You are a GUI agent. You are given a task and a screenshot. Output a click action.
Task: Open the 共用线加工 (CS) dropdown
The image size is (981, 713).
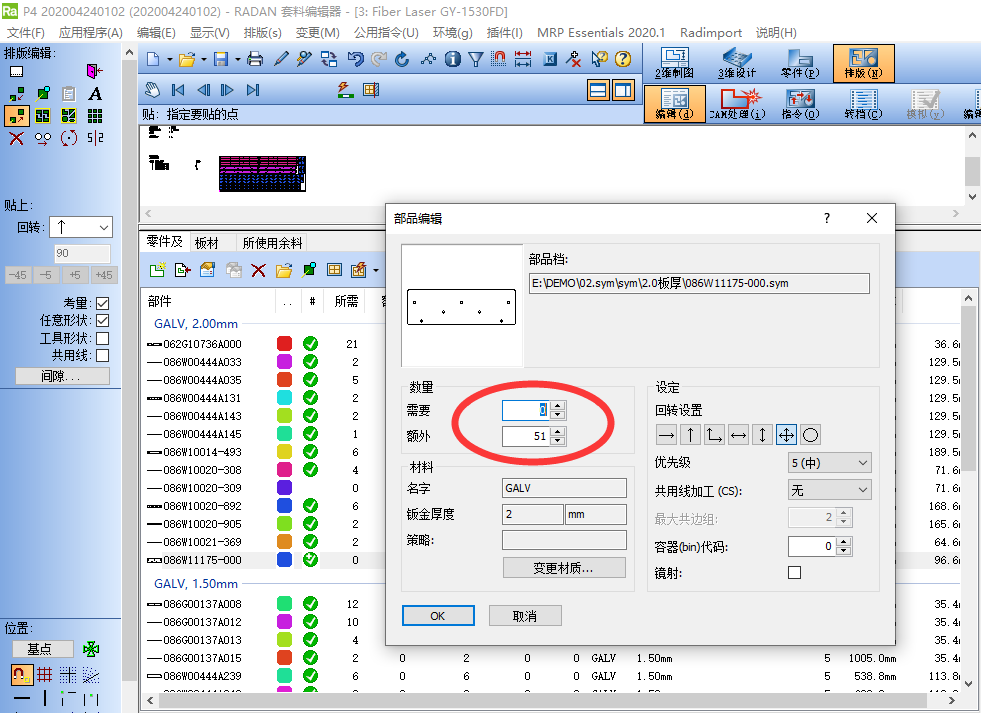[829, 490]
